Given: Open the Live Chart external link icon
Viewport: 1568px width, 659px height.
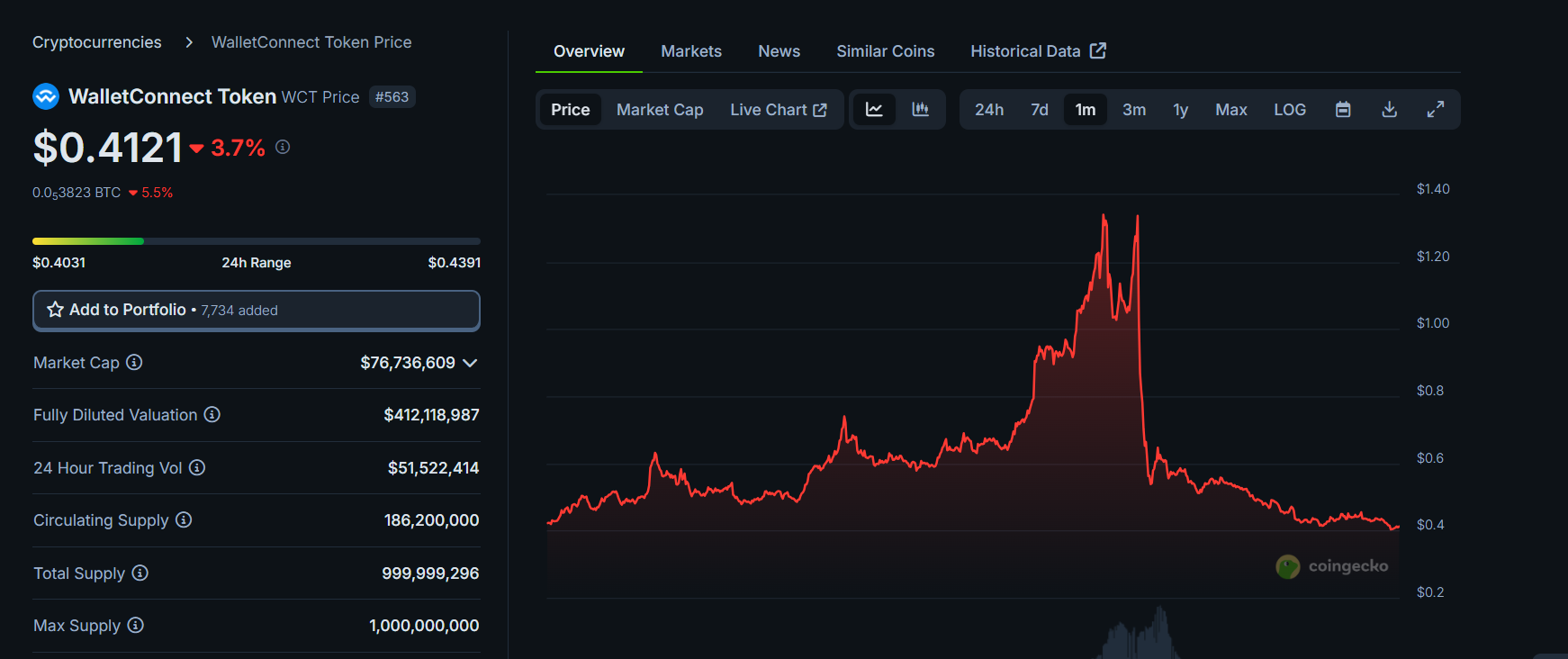Looking at the screenshot, I should click(x=820, y=110).
